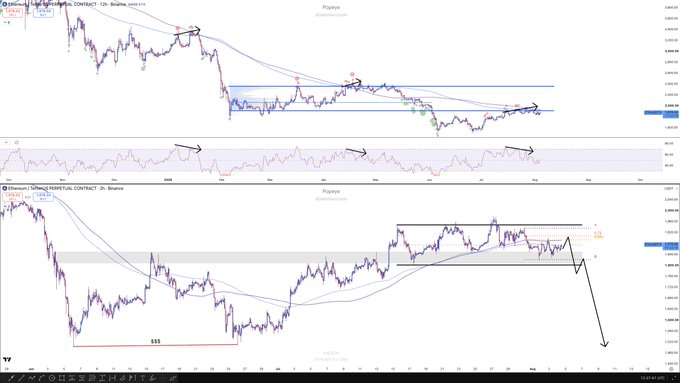
Task: Select the zigzag path drawing tool
Action: 32,378
